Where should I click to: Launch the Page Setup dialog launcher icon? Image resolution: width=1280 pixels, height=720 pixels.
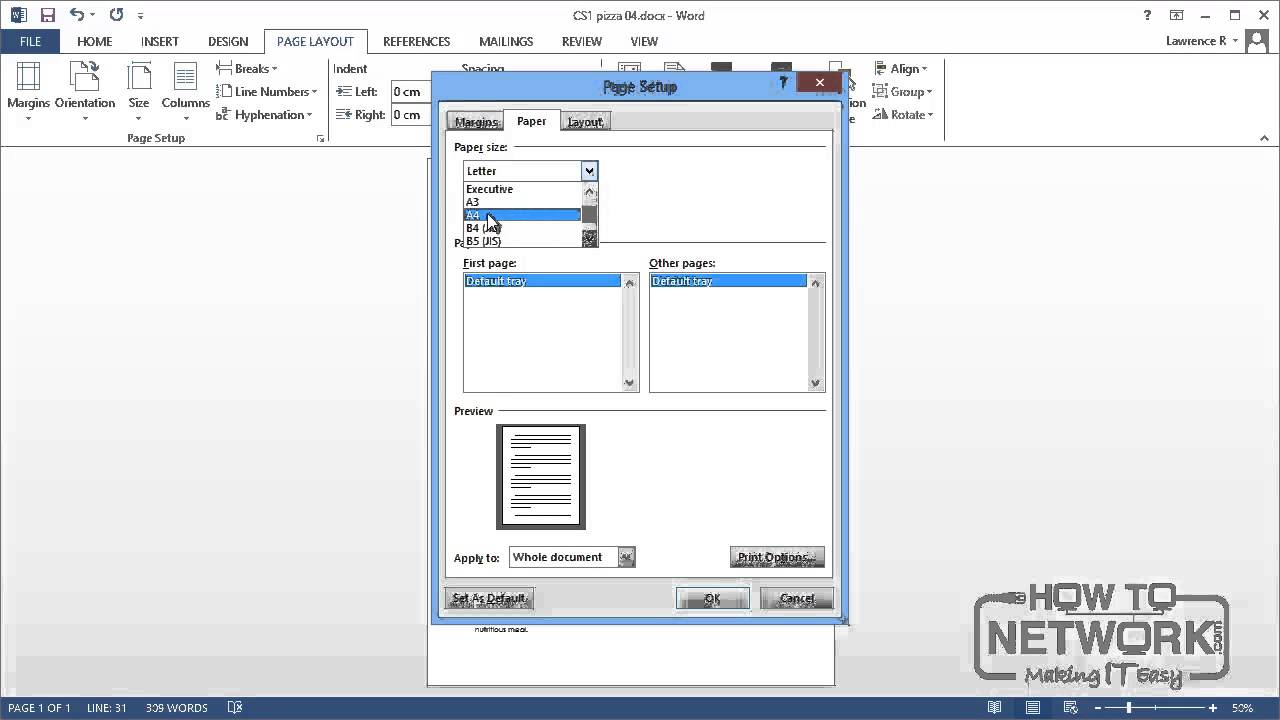320,139
